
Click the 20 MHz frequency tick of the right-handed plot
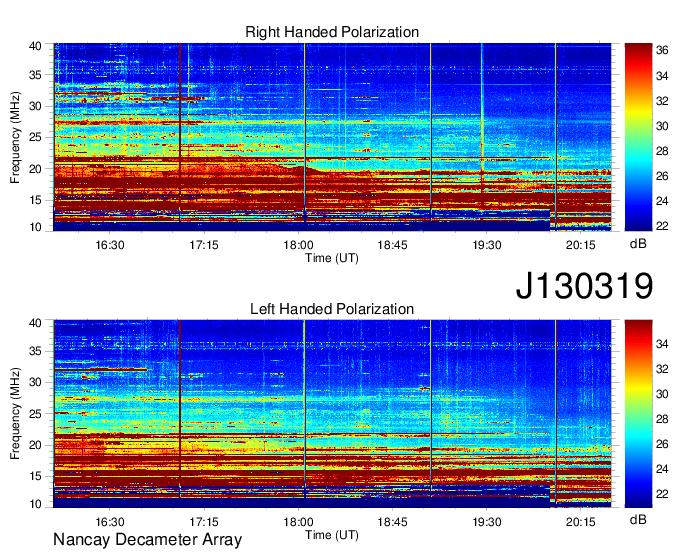35,169
